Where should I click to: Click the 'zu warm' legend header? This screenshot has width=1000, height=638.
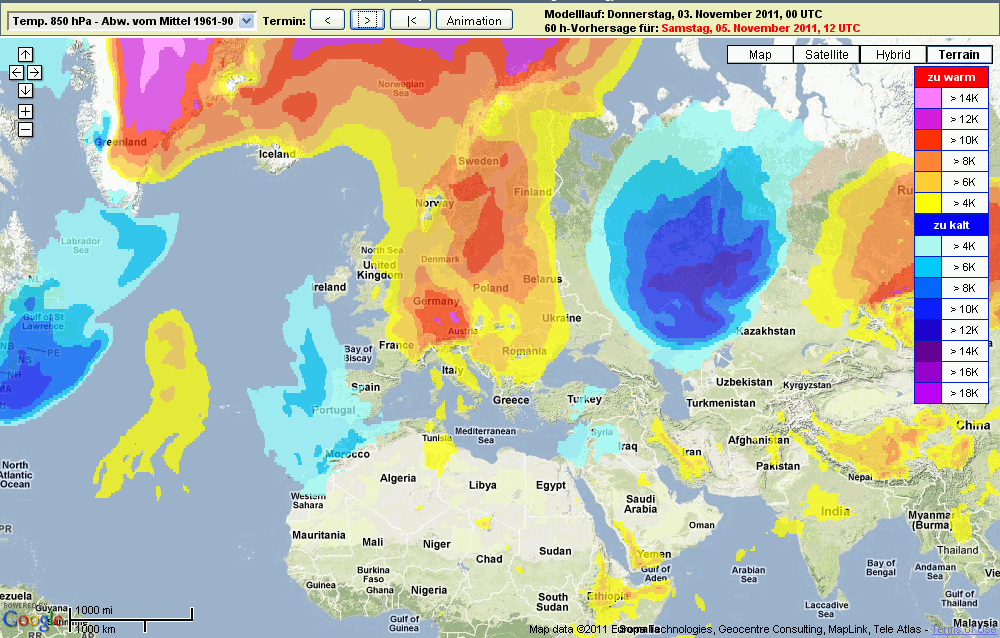click(x=952, y=77)
